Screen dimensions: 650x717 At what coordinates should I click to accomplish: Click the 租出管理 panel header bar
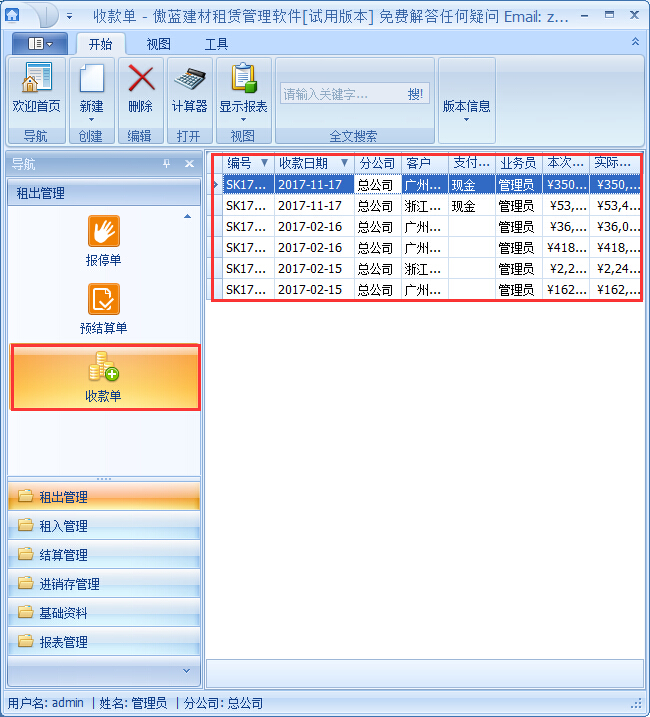point(104,193)
